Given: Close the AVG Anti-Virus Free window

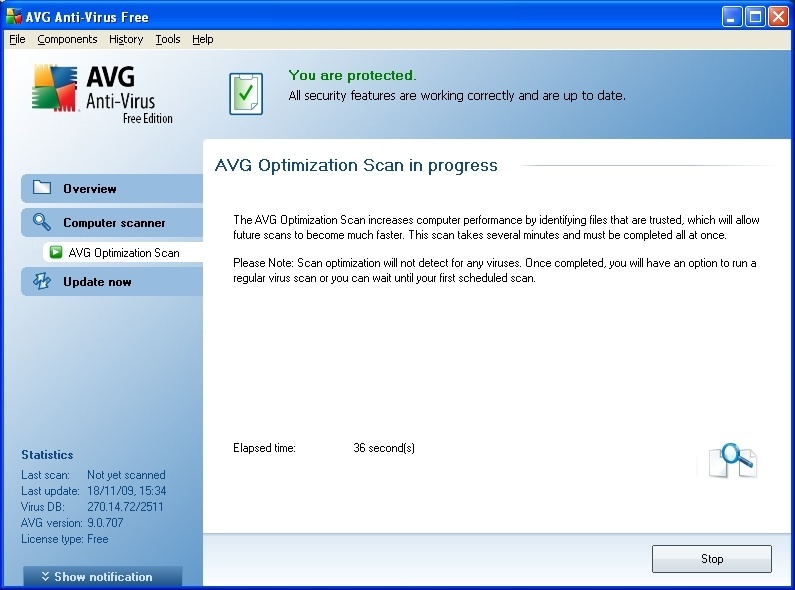Looking at the screenshot, I should 778,17.
